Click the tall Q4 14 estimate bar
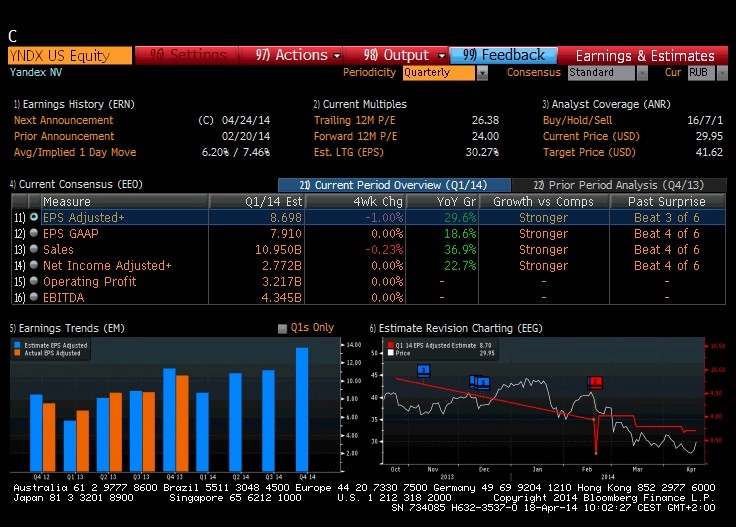 pos(302,409)
